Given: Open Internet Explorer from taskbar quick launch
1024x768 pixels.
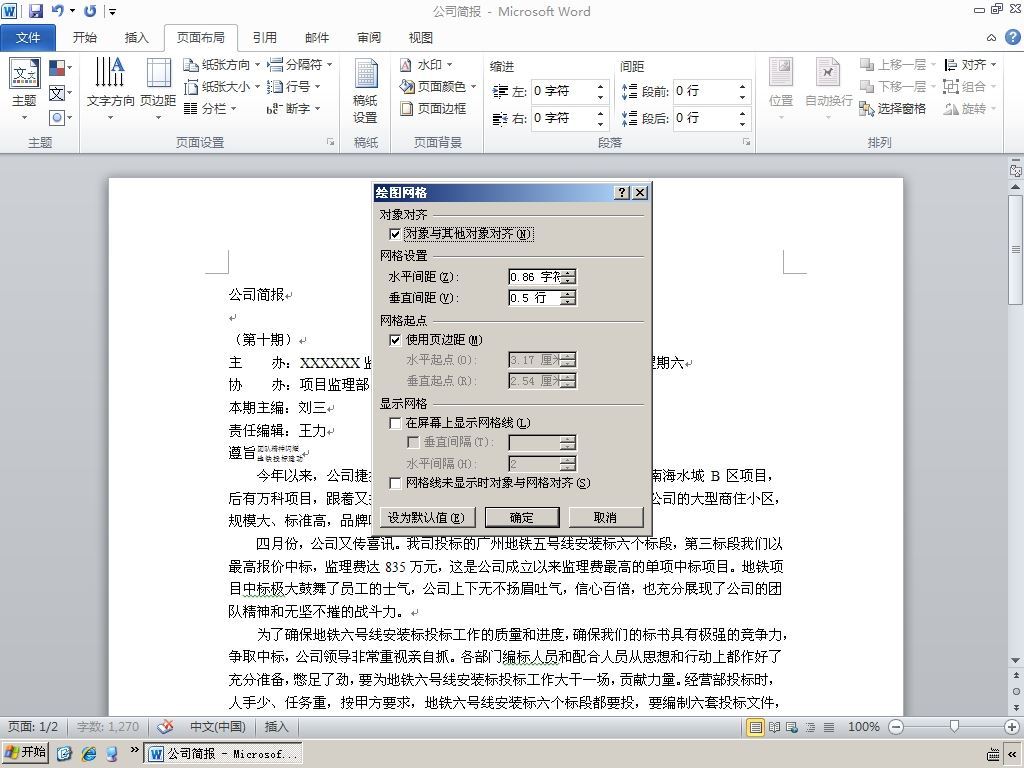Looking at the screenshot, I should click(x=89, y=754).
